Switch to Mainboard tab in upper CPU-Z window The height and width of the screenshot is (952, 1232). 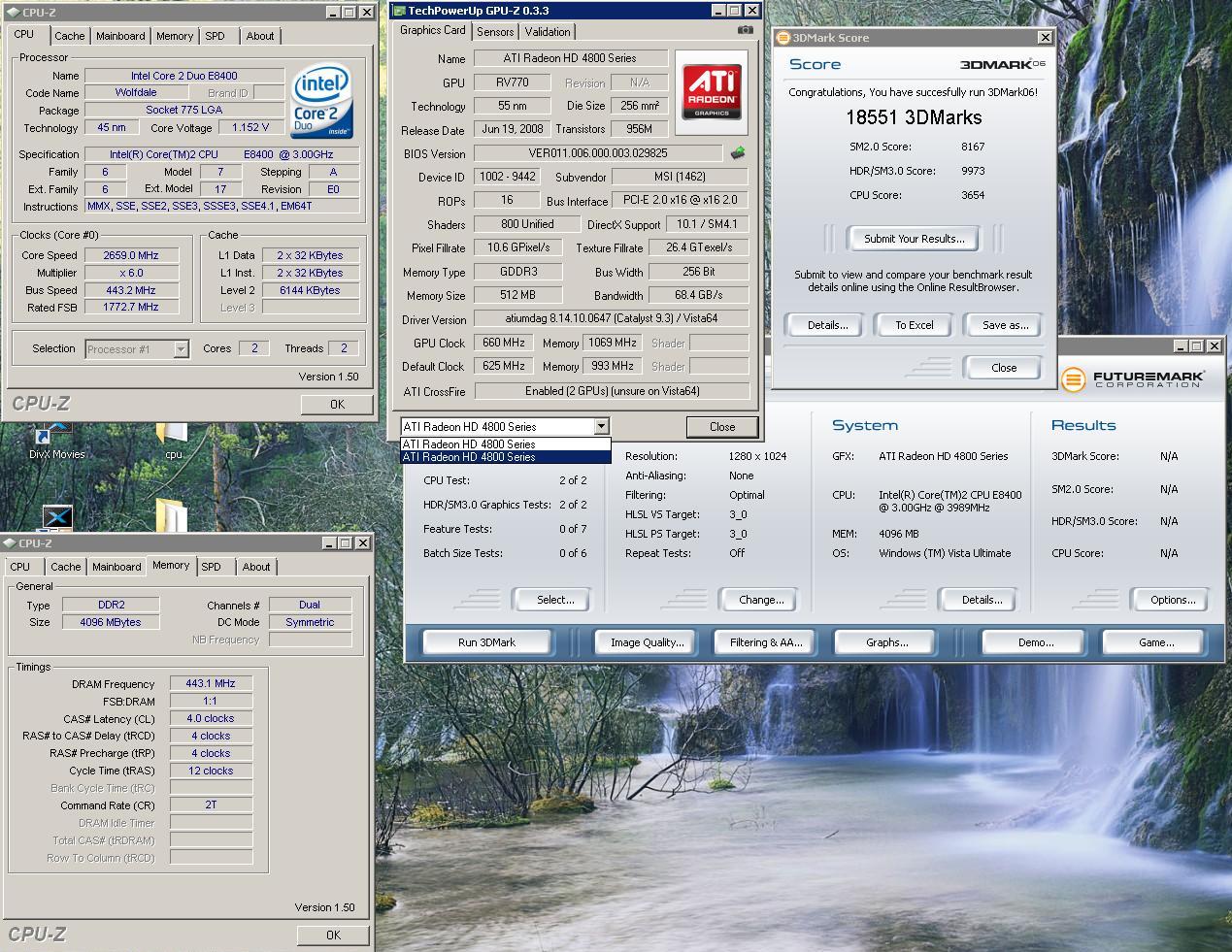pyautogui.click(x=120, y=36)
